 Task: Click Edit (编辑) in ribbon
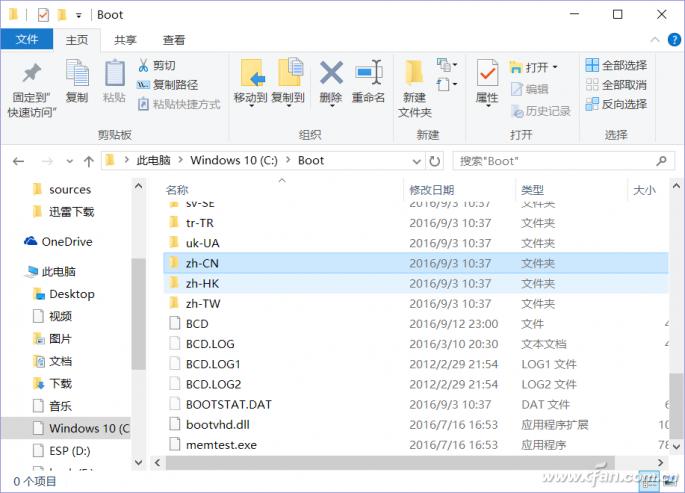coord(529,89)
